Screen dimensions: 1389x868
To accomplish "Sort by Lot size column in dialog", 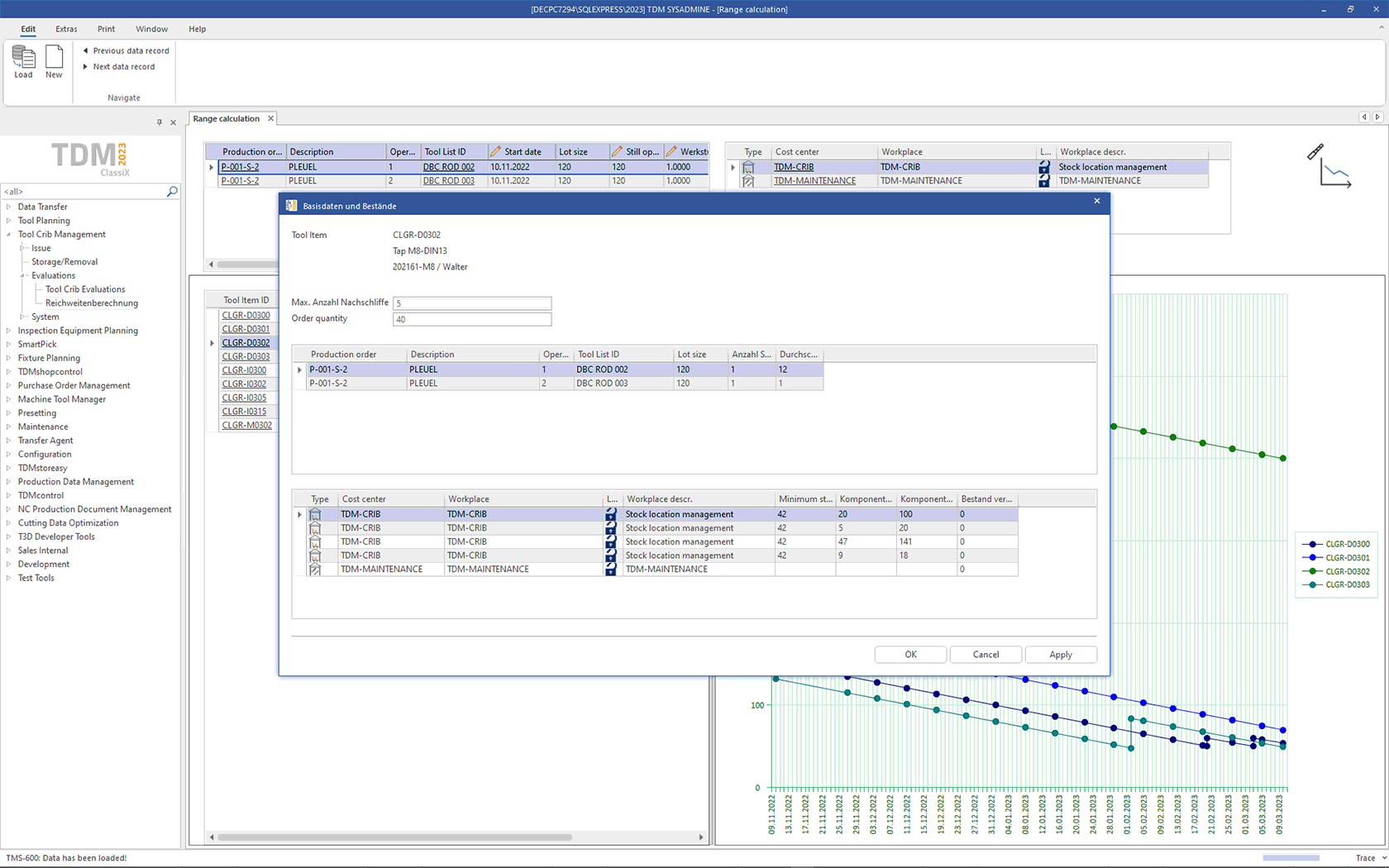I will 700,355.
